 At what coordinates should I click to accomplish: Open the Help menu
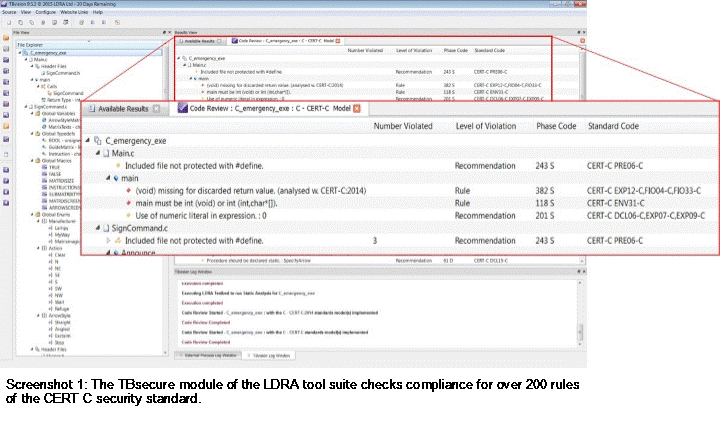(98, 12)
